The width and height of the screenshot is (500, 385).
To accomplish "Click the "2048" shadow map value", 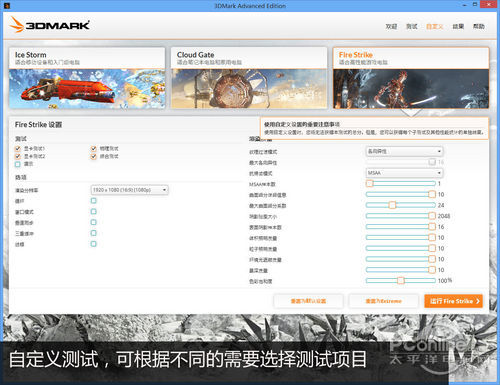I will click(444, 216).
